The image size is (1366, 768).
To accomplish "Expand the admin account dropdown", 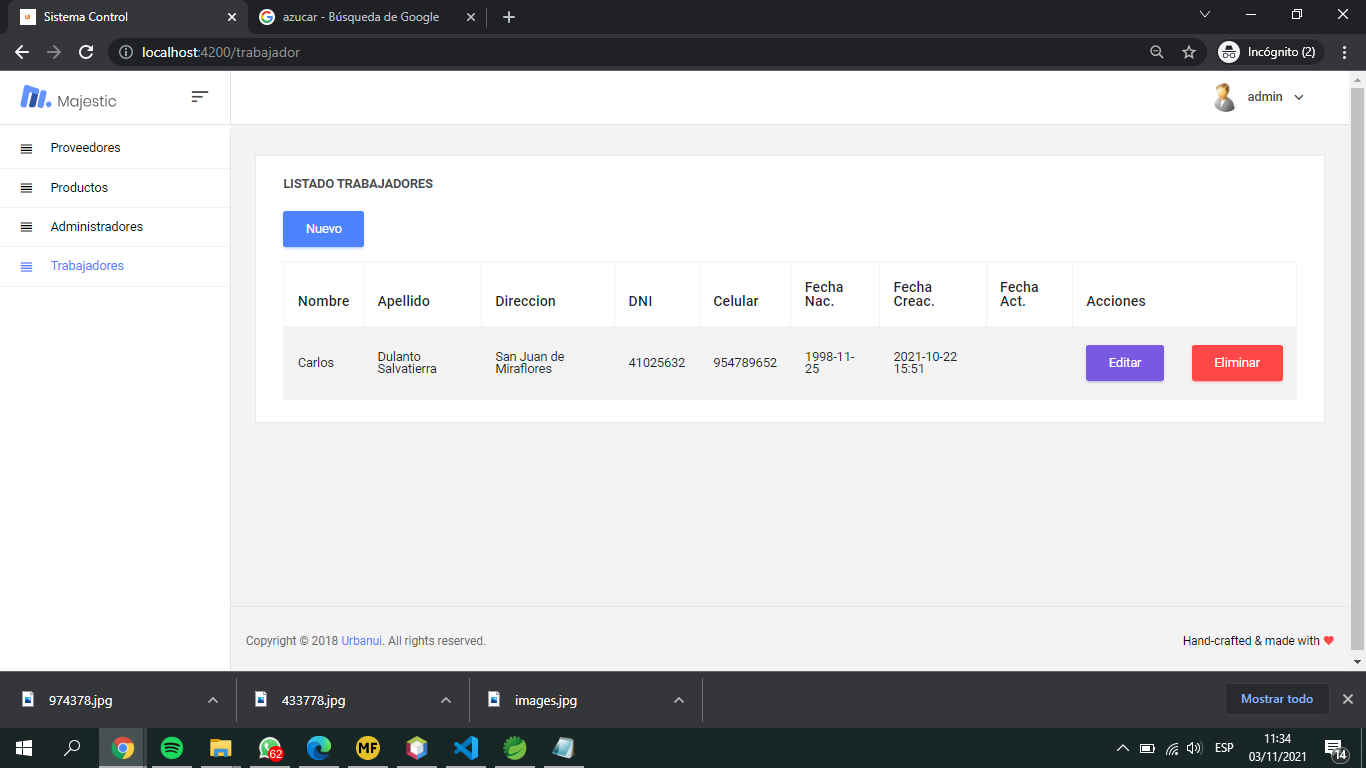I will click(1299, 96).
